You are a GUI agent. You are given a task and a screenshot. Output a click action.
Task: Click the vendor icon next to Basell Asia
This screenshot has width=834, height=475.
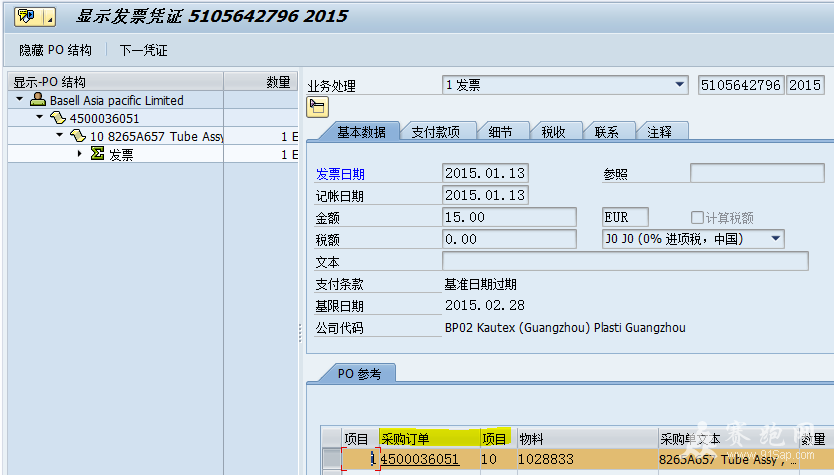point(37,99)
